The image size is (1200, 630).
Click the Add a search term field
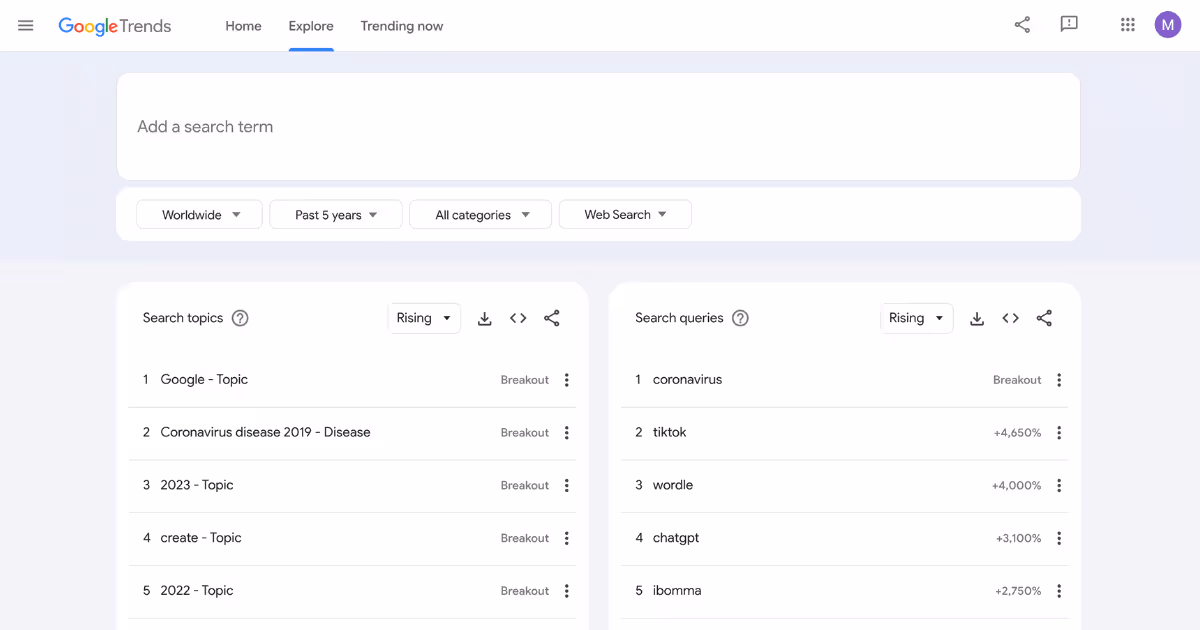[x=598, y=127]
